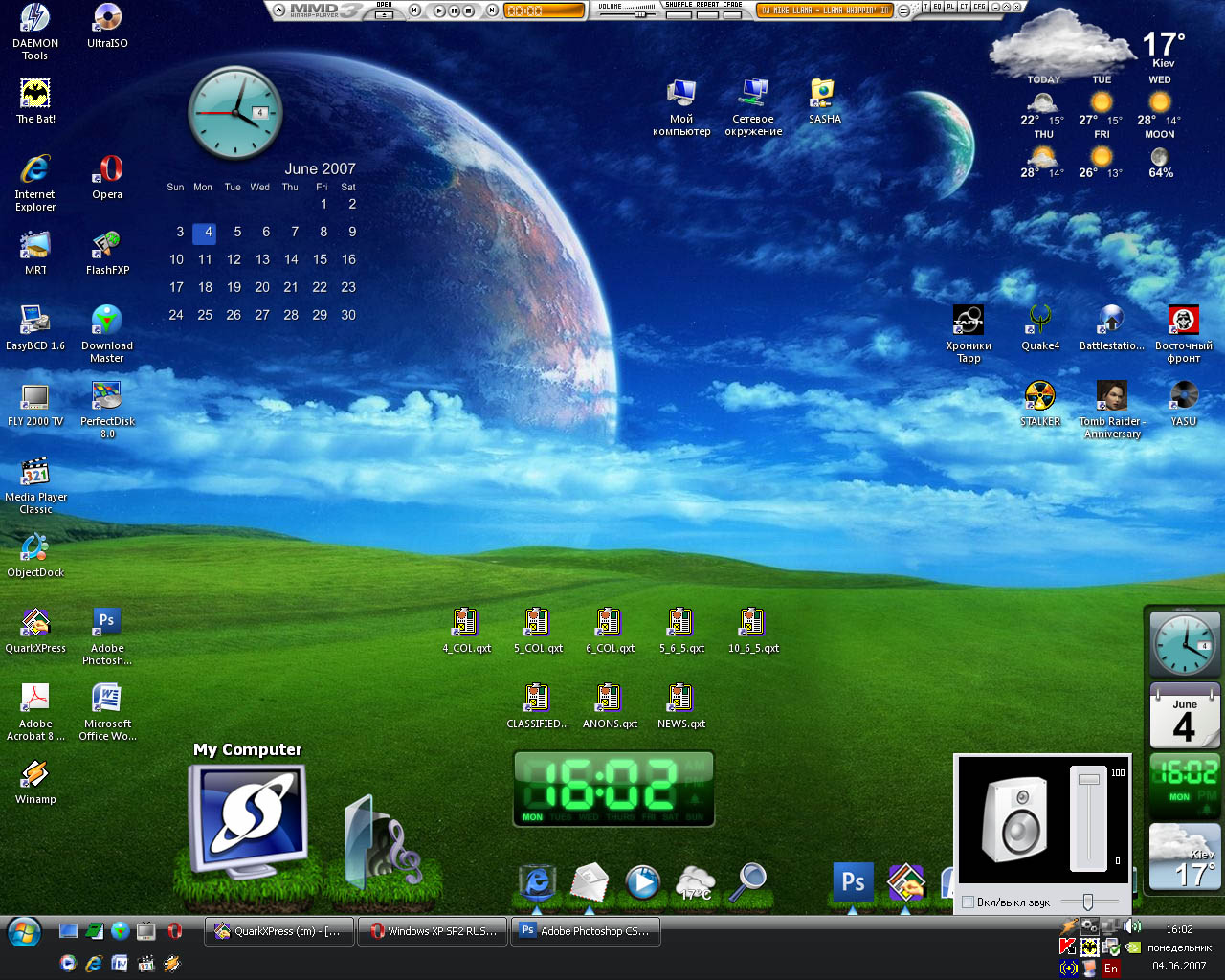The height and width of the screenshot is (980, 1225).
Task: Open the EQ button in Winamp
Action: (x=938, y=6)
